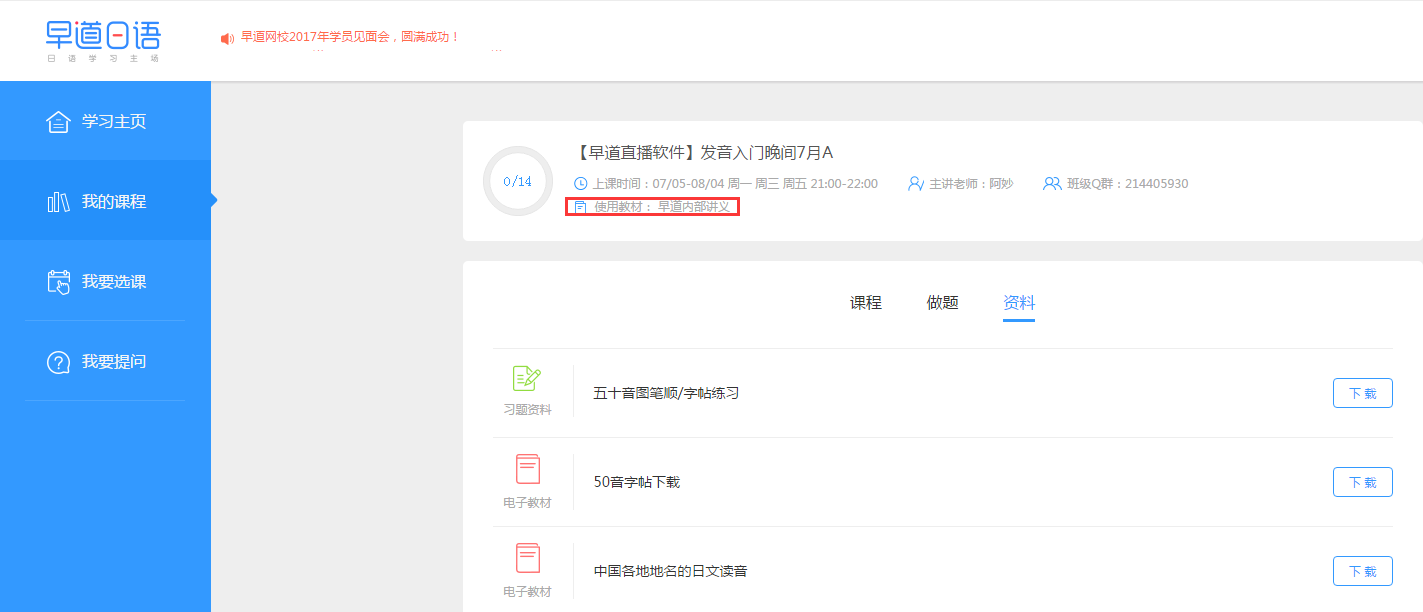Screen dimensions: 1423x612
Task: Click the teacher icon beside 主讲老师
Action: tap(916, 183)
